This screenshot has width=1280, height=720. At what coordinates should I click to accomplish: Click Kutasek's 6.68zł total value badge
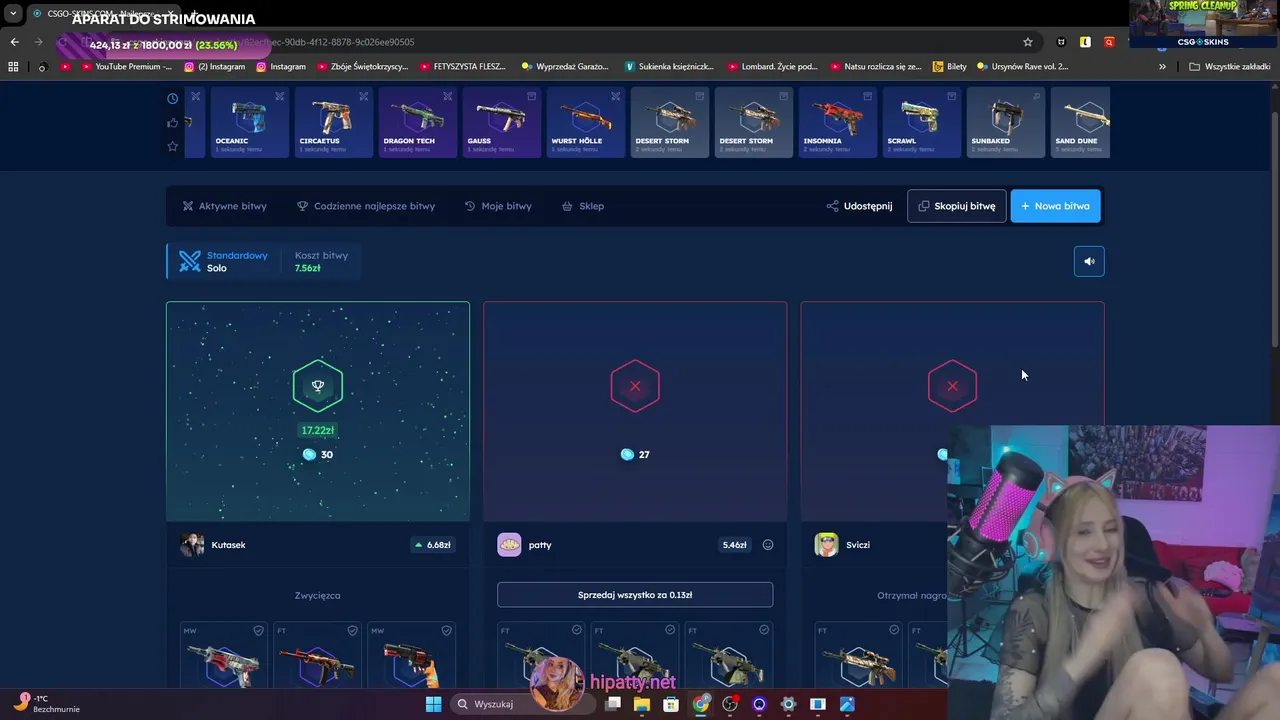click(432, 545)
